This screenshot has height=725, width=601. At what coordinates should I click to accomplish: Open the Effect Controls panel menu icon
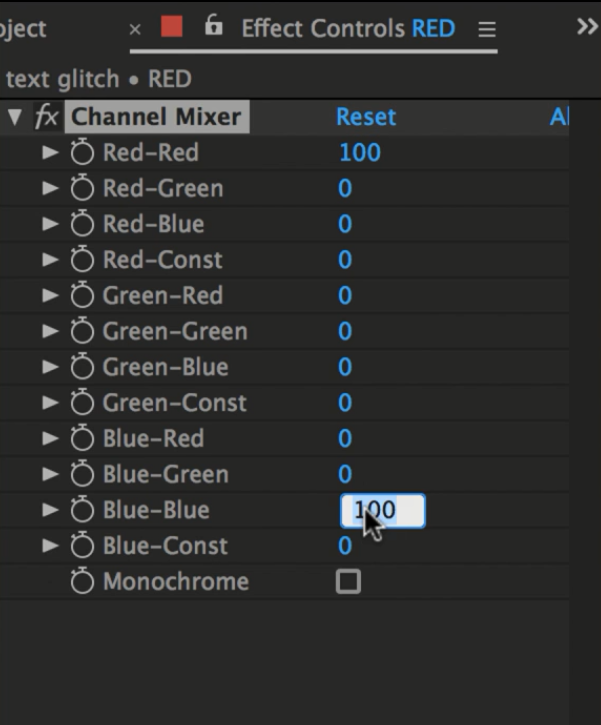point(487,29)
